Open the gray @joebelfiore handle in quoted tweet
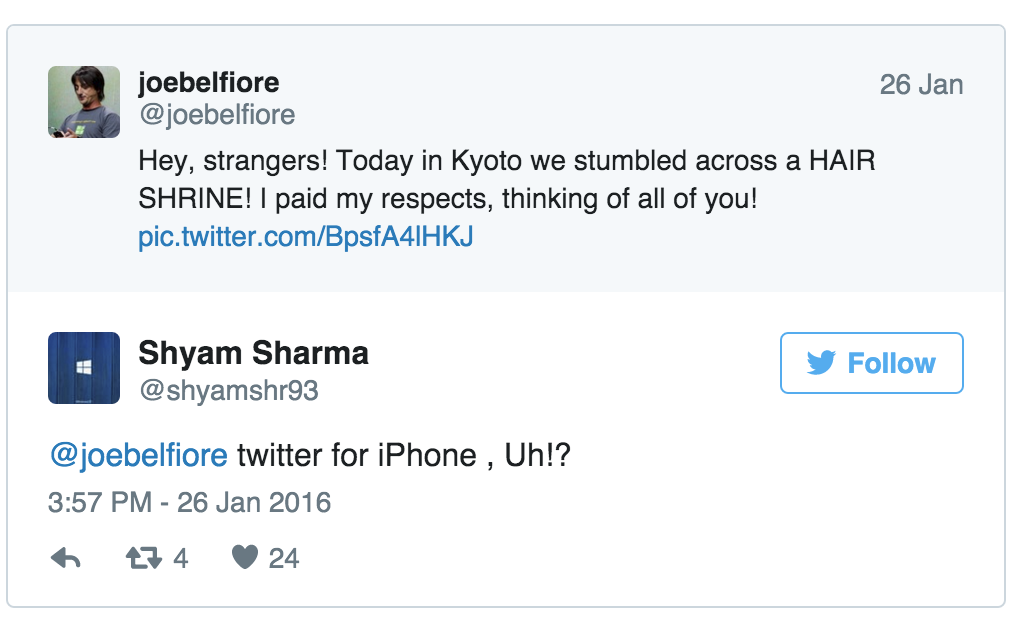This screenshot has height=624, width=1022. point(217,115)
